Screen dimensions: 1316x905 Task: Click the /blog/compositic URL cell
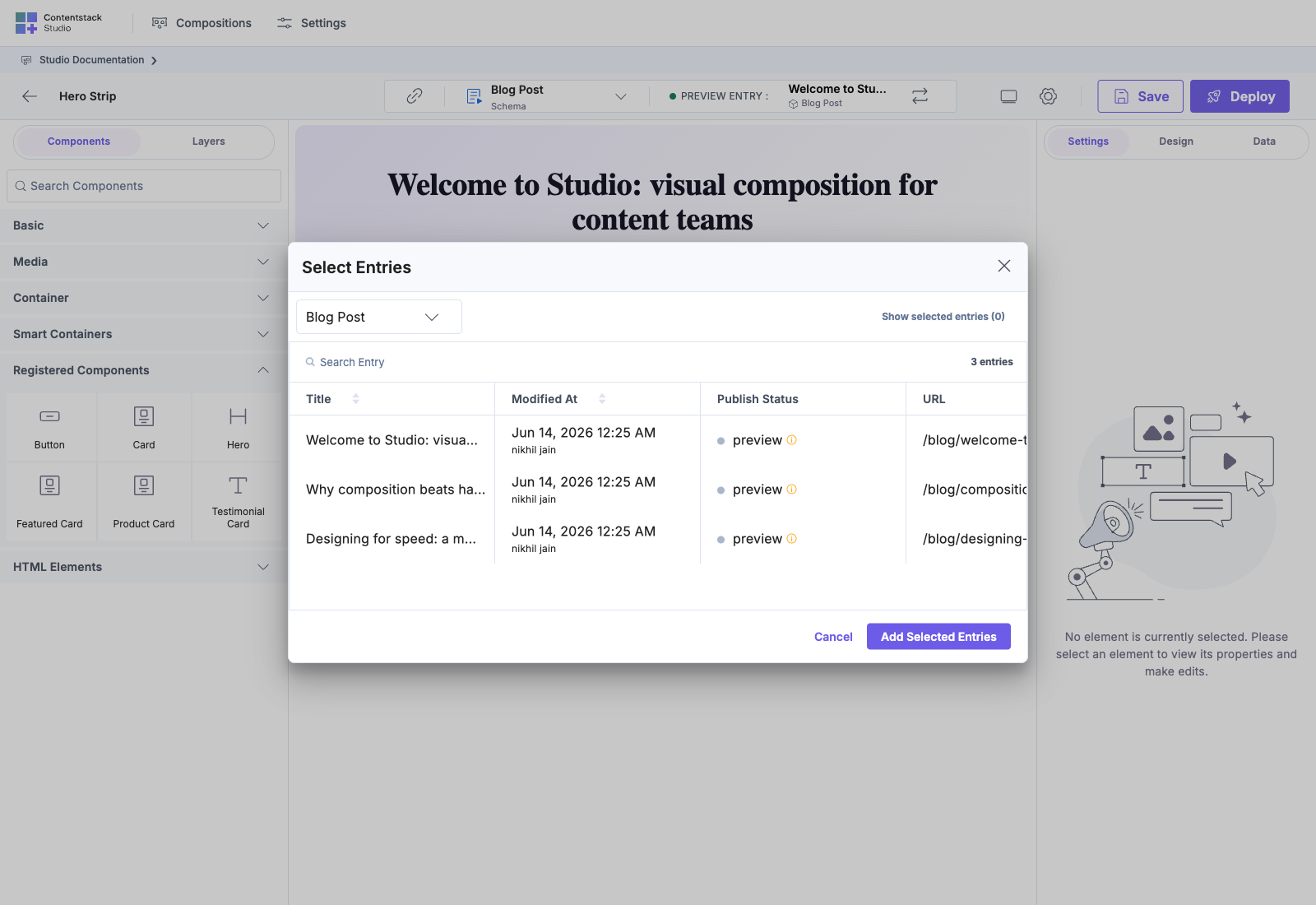tap(974, 490)
